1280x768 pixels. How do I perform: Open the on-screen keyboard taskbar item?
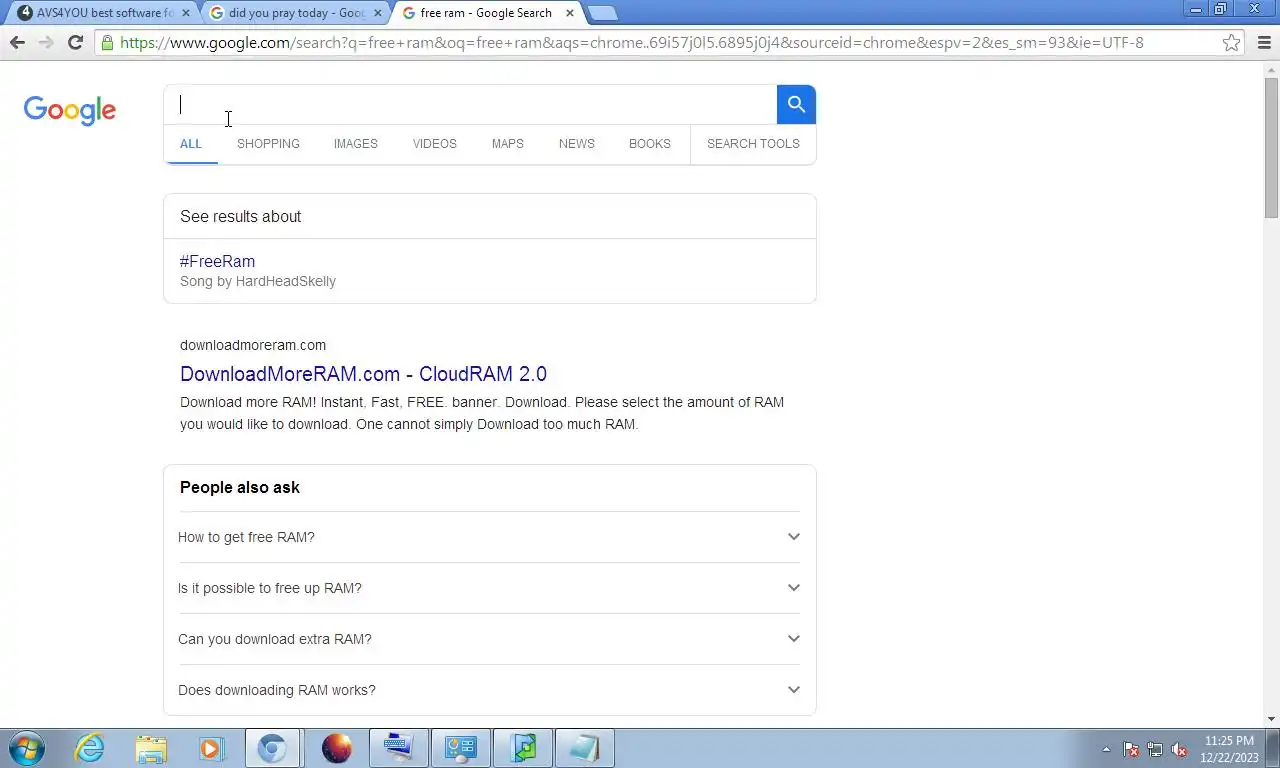point(398,748)
